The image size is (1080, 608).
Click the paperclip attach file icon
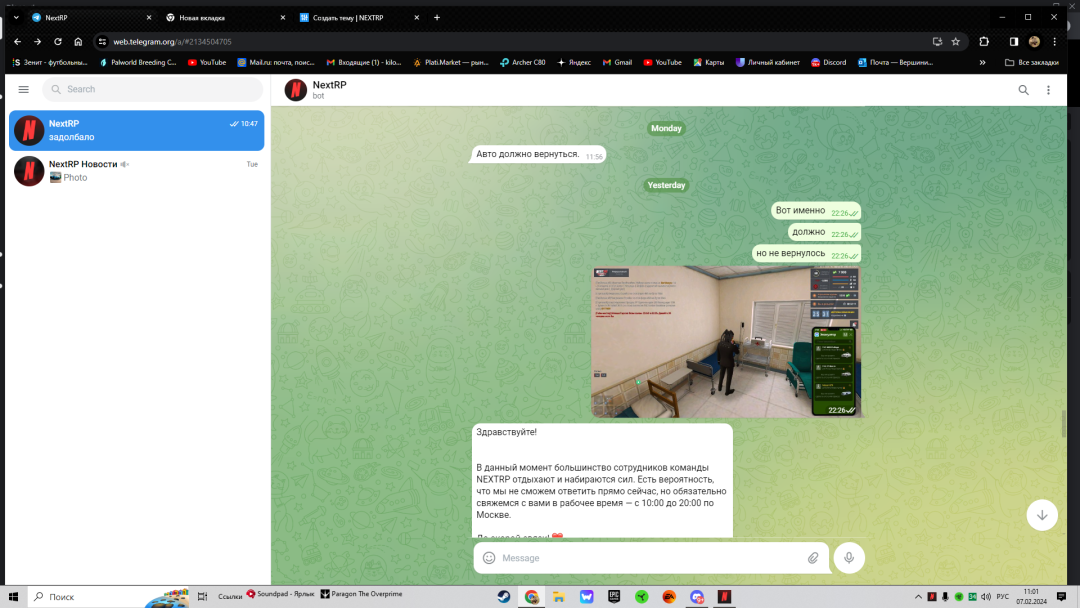813,558
